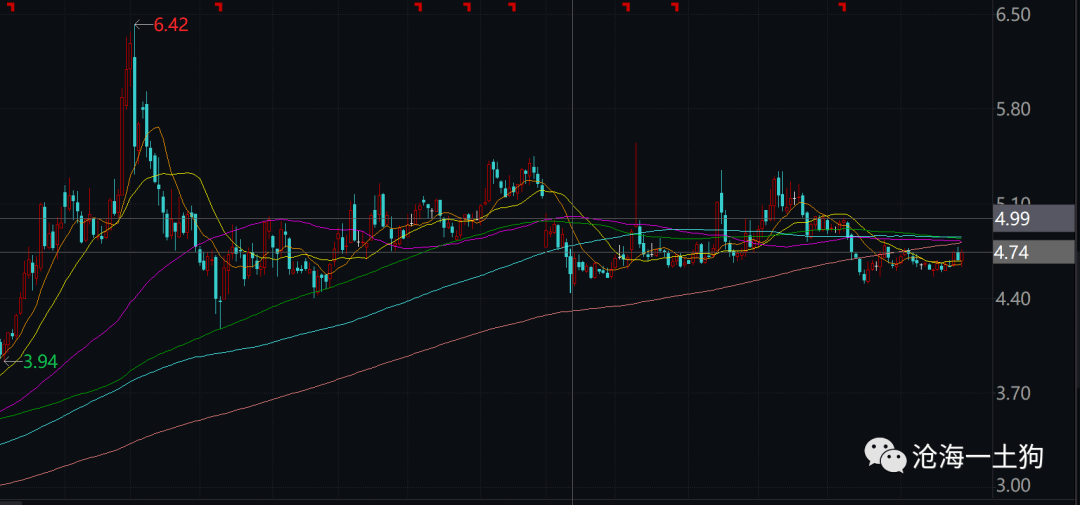
Task: Select the green 3.94 low price label
Action: pyautogui.click(x=39, y=362)
